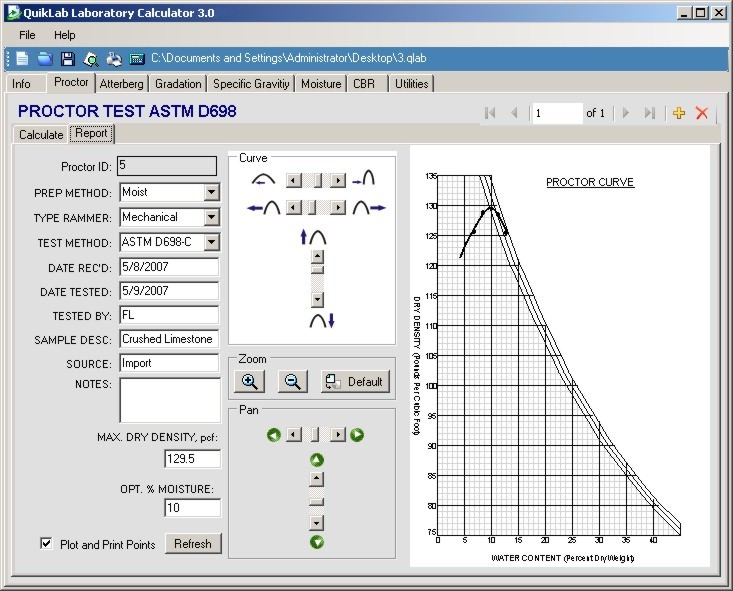Click the calculator icon in the toolbar
The height and width of the screenshot is (591, 733).
tap(137, 59)
